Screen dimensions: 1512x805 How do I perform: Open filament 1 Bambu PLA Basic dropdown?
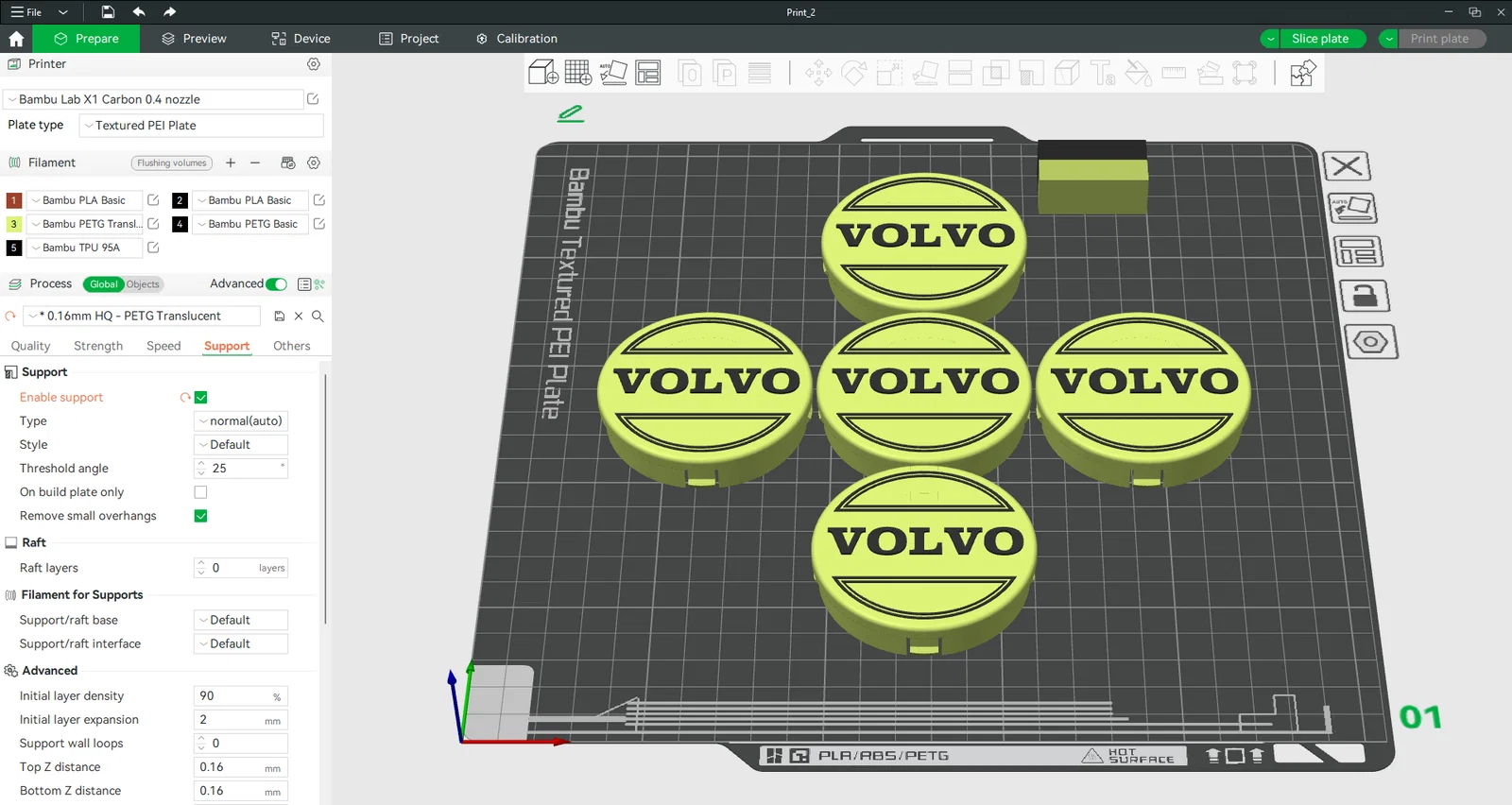pos(84,200)
